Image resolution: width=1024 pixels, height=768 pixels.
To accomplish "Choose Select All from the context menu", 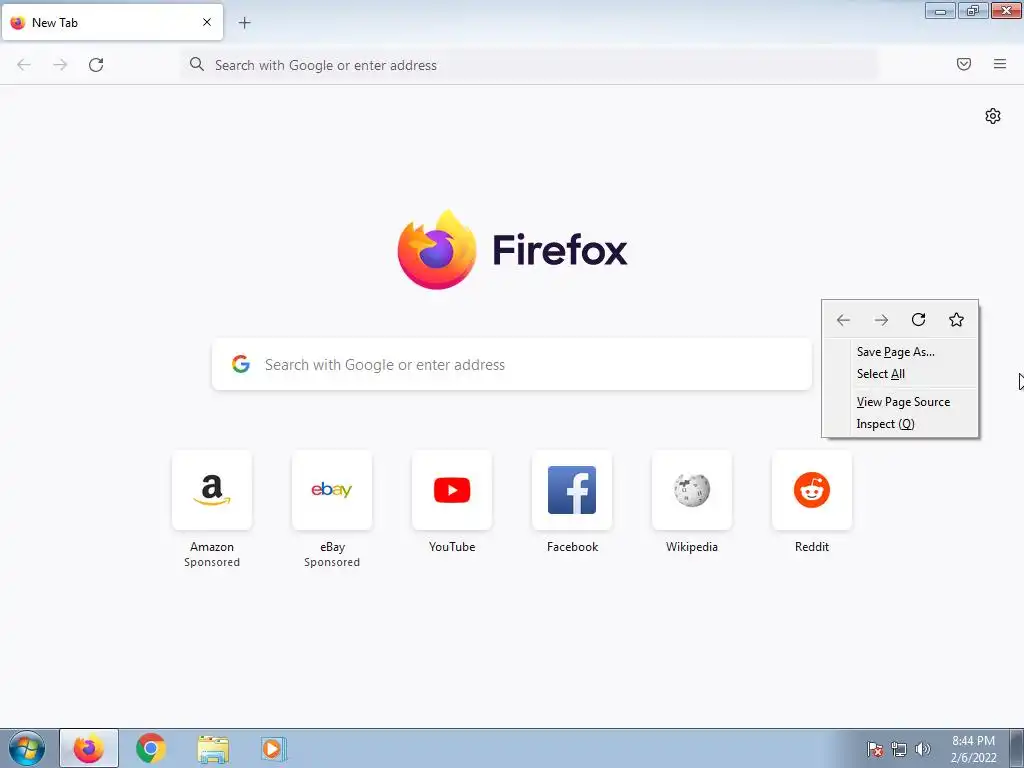I will coord(900,374).
